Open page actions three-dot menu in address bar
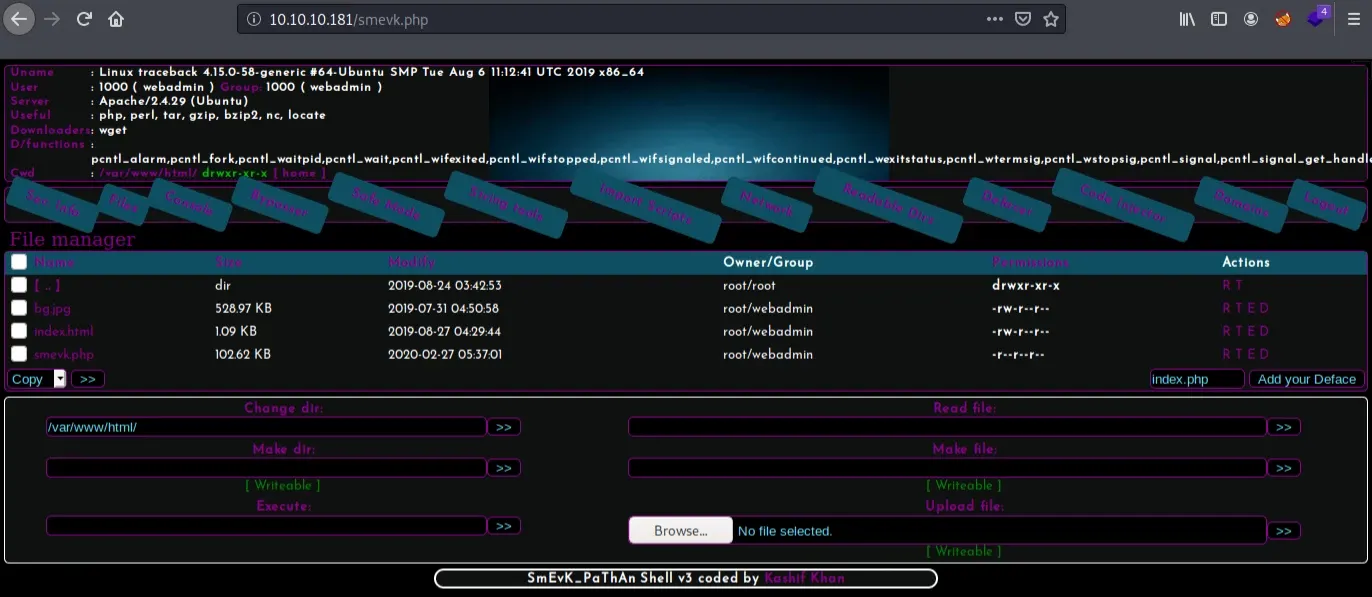This screenshot has width=1372, height=597. (x=994, y=19)
